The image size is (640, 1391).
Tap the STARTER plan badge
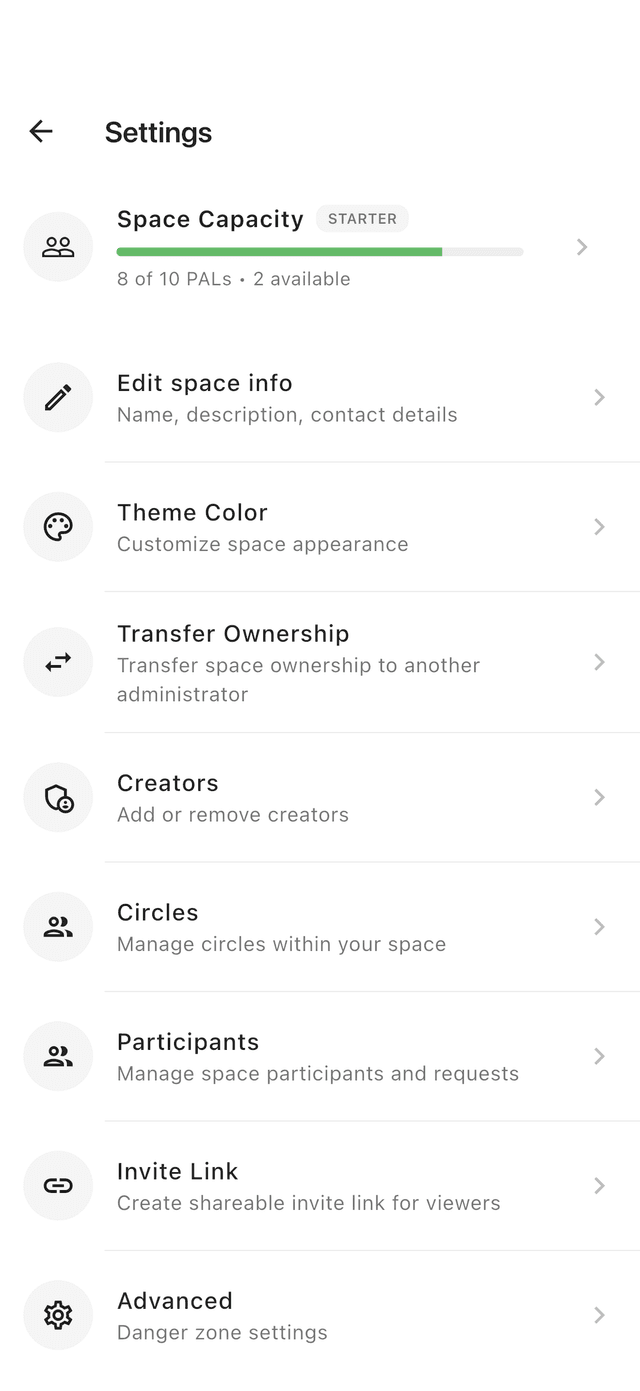(x=362, y=219)
